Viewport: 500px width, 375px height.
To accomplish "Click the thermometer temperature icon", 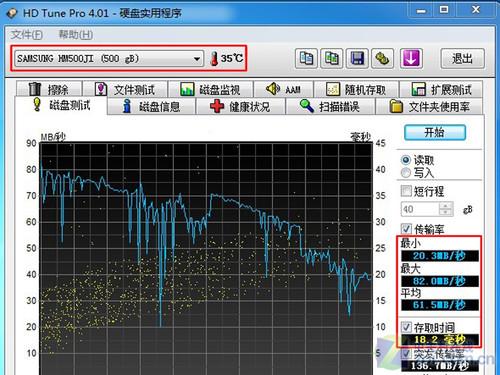I will (214, 58).
